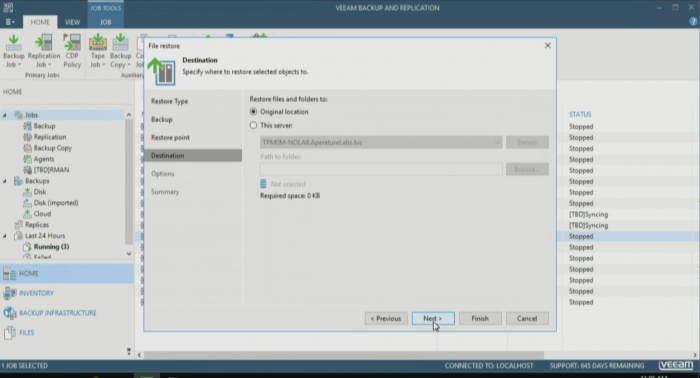Screen dimensions: 700x378
Task: Click CONNECTED TO: LOCALHOST status text
Action: 489,366
